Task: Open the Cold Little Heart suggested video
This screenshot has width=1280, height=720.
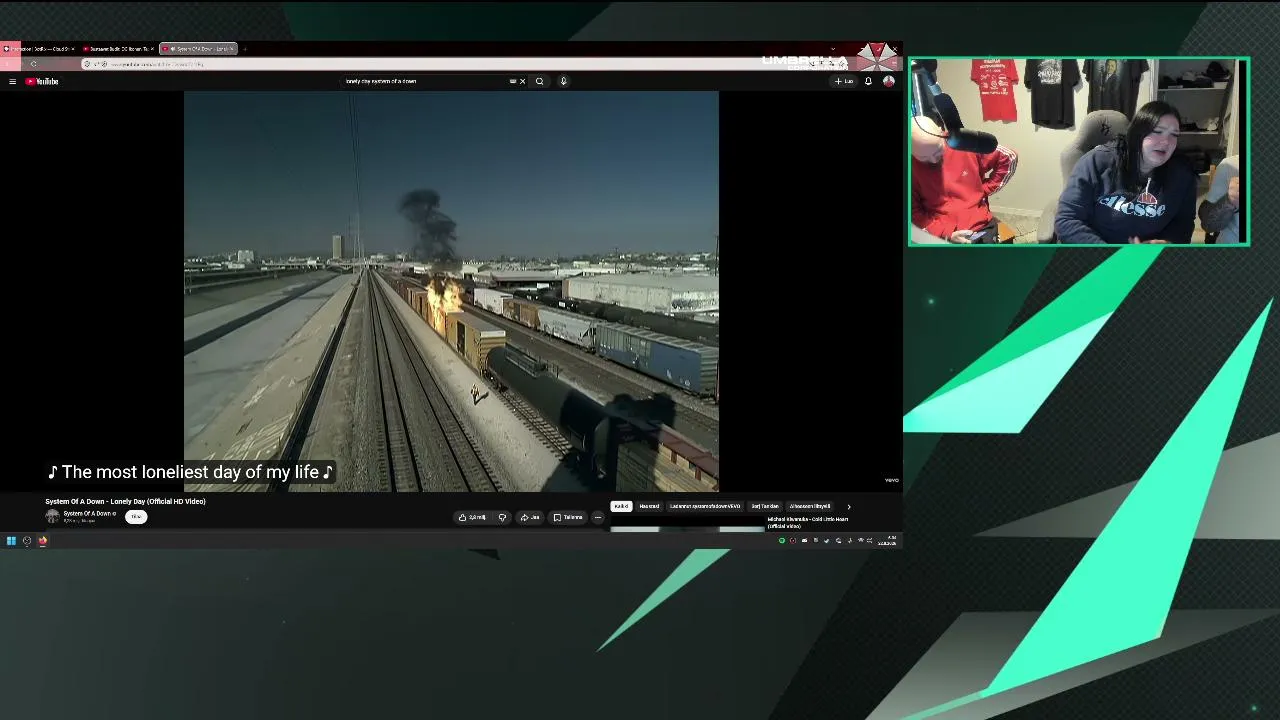Action: pos(808,522)
